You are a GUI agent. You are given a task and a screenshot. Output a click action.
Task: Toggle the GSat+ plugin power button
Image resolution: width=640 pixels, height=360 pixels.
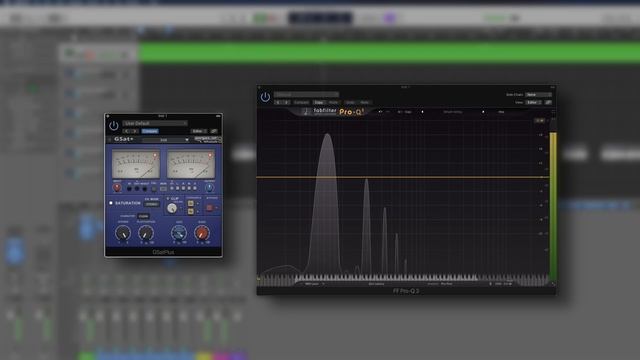click(113, 126)
